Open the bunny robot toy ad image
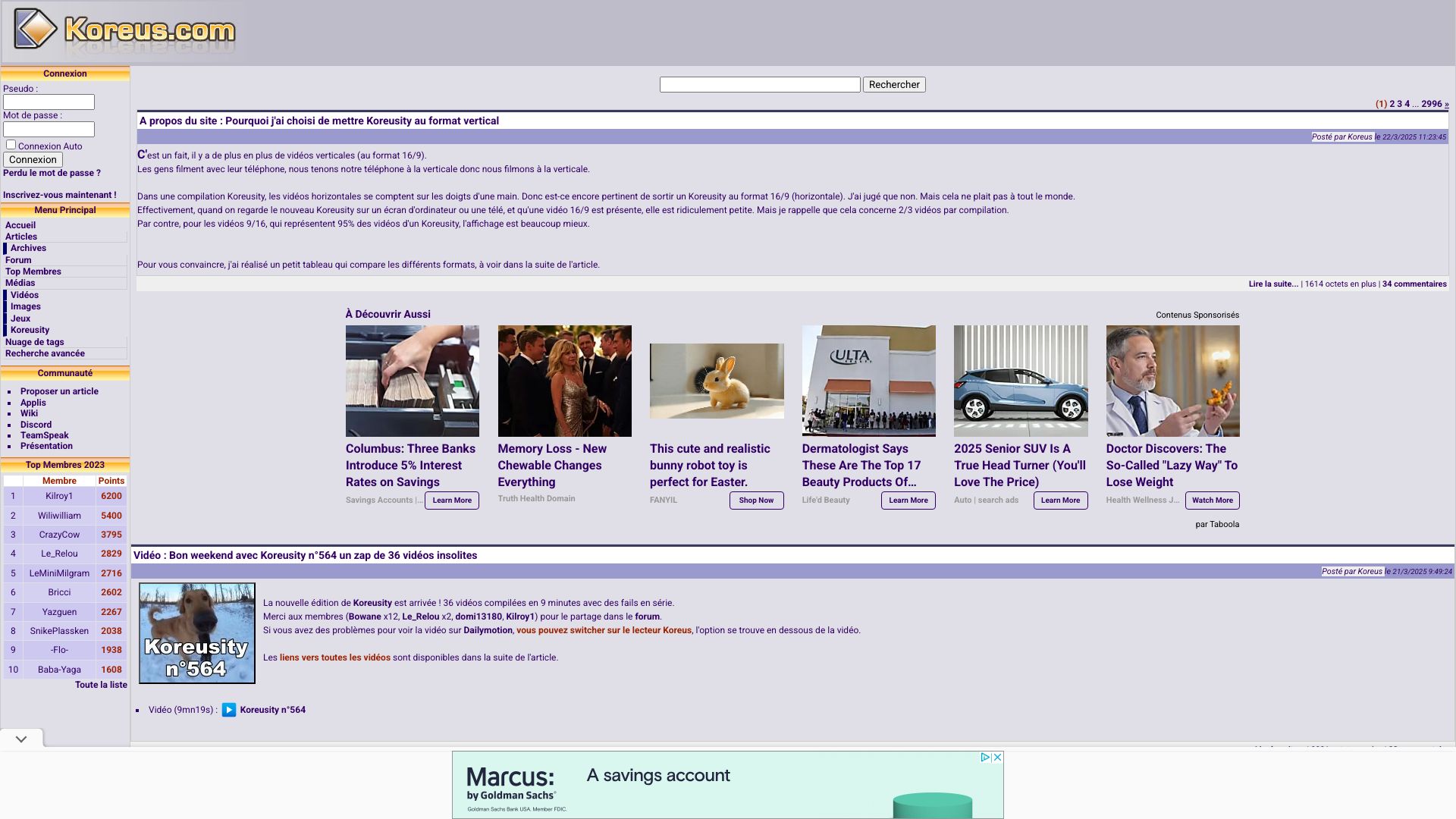Viewport: 1456px width, 819px height. pos(717,381)
